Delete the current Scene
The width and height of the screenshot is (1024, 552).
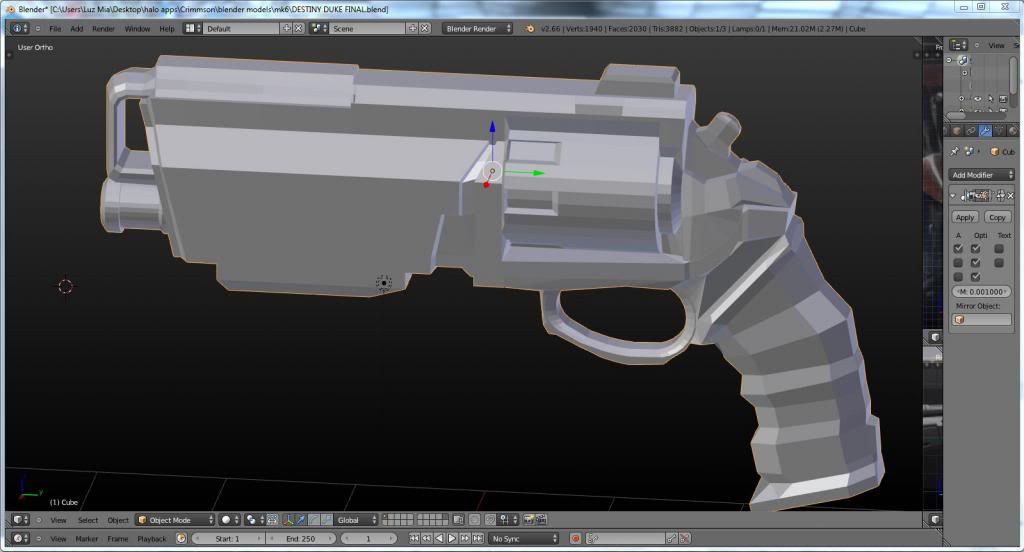coord(425,29)
